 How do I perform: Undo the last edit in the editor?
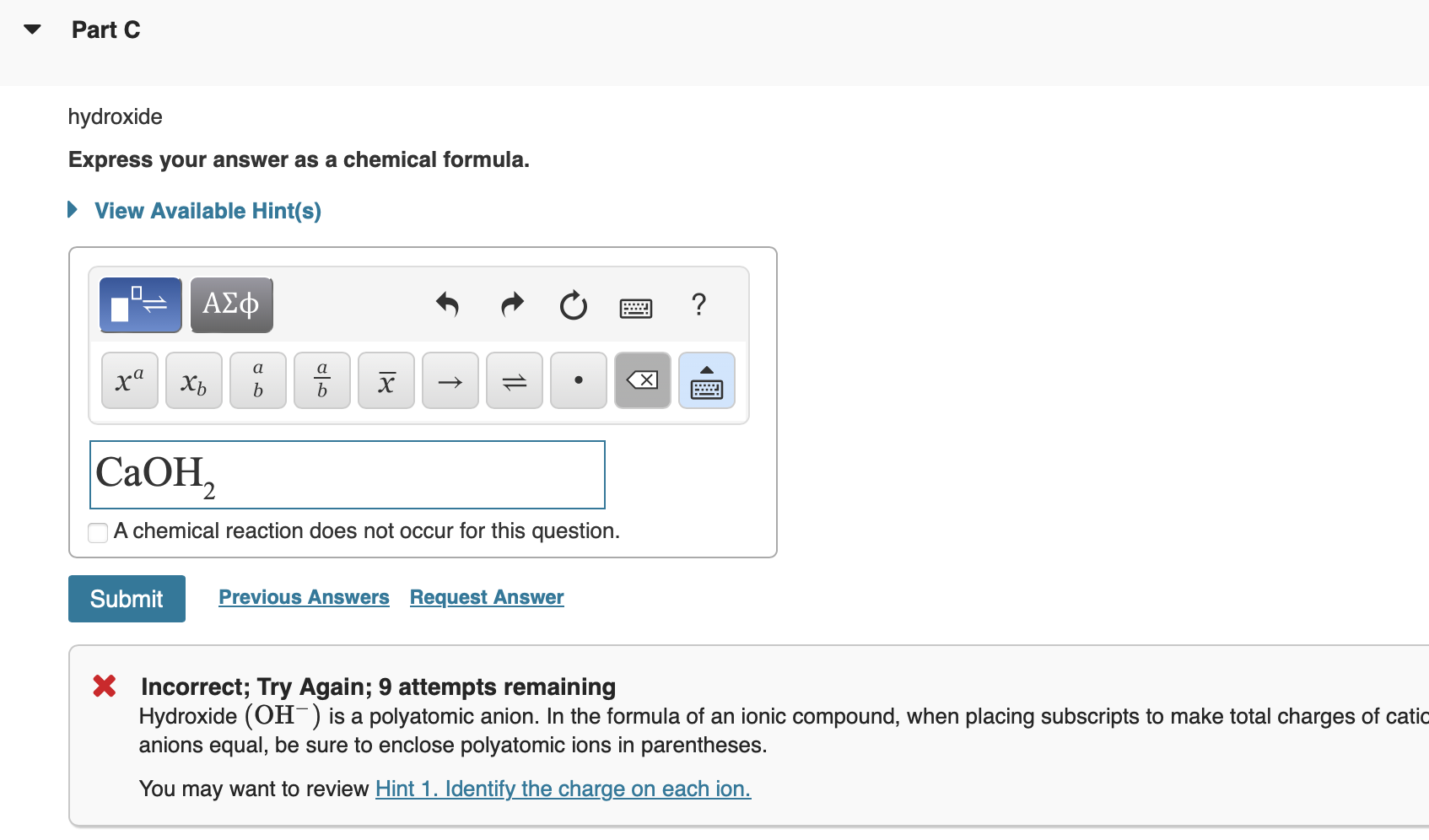coord(448,304)
